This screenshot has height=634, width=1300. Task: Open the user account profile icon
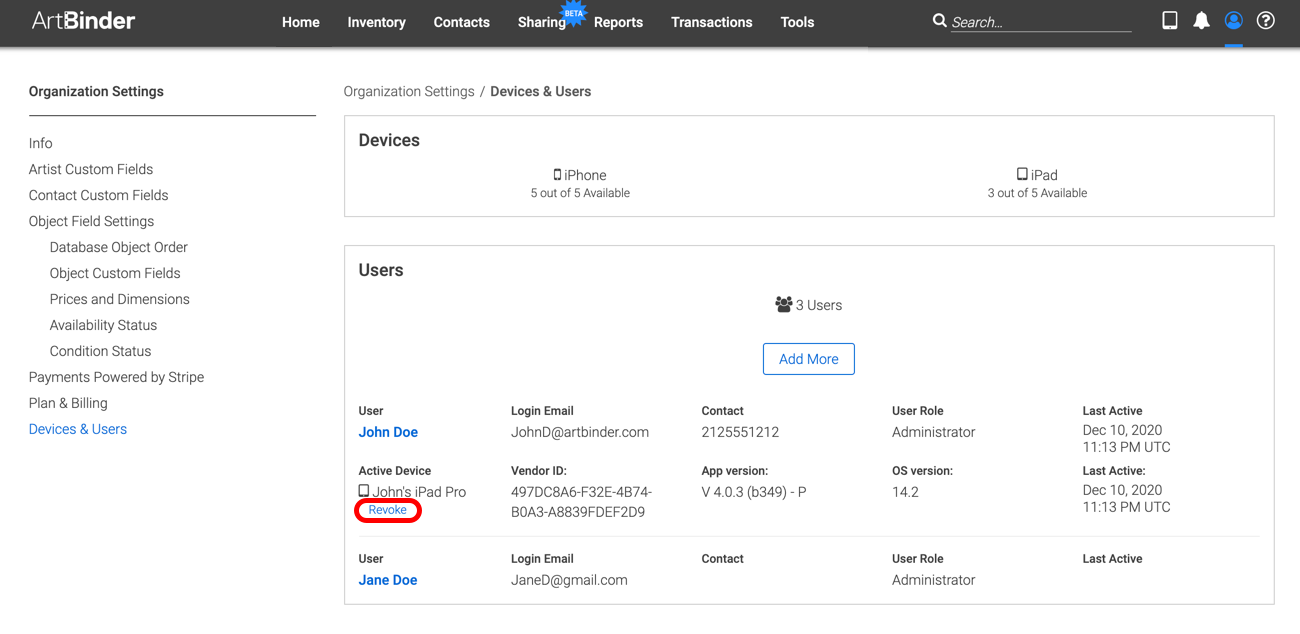point(1234,21)
